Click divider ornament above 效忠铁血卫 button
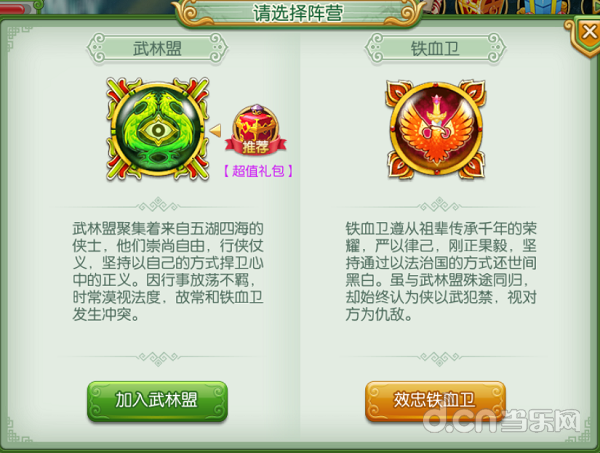 click(439, 358)
